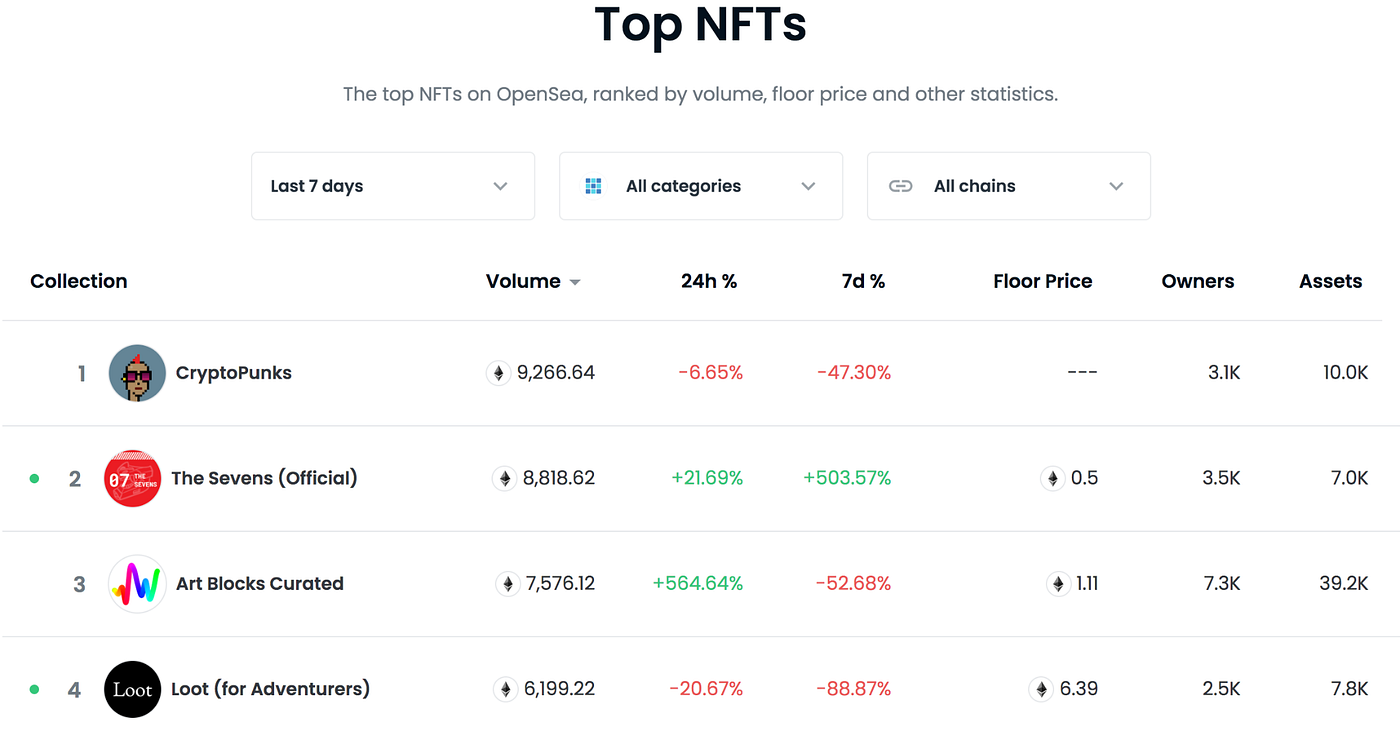1400x737 pixels.
Task: Click Loot volume value 6,199.22
Action: click(560, 689)
